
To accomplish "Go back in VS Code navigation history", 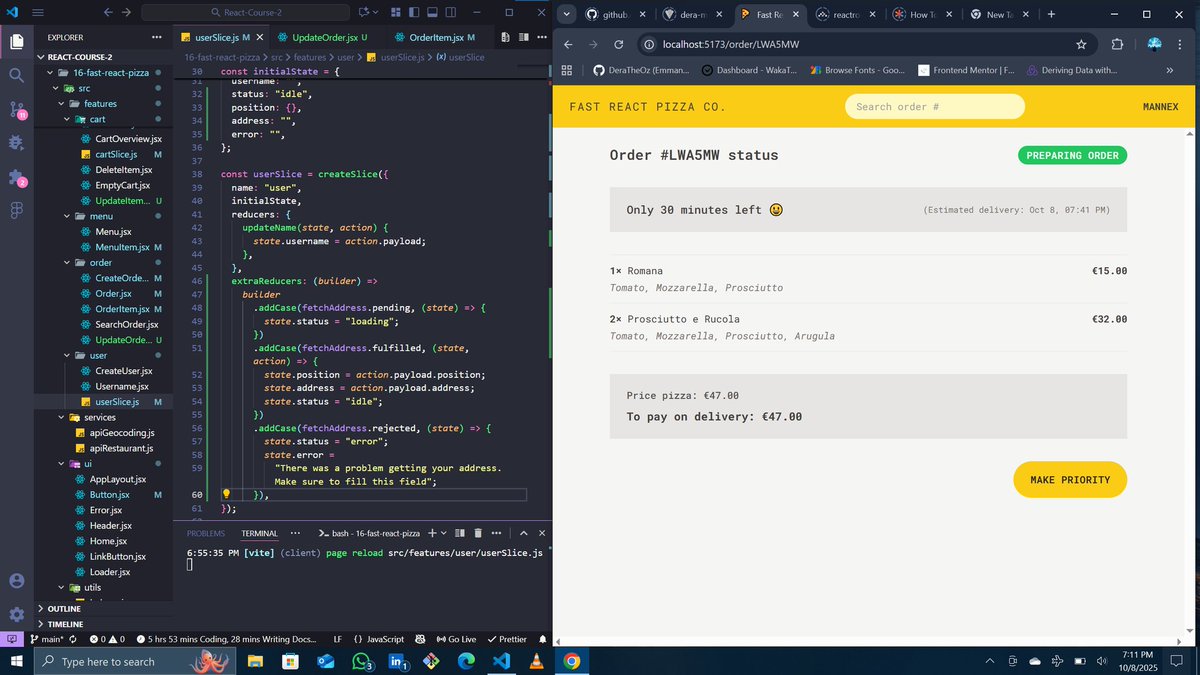I will click(x=108, y=13).
